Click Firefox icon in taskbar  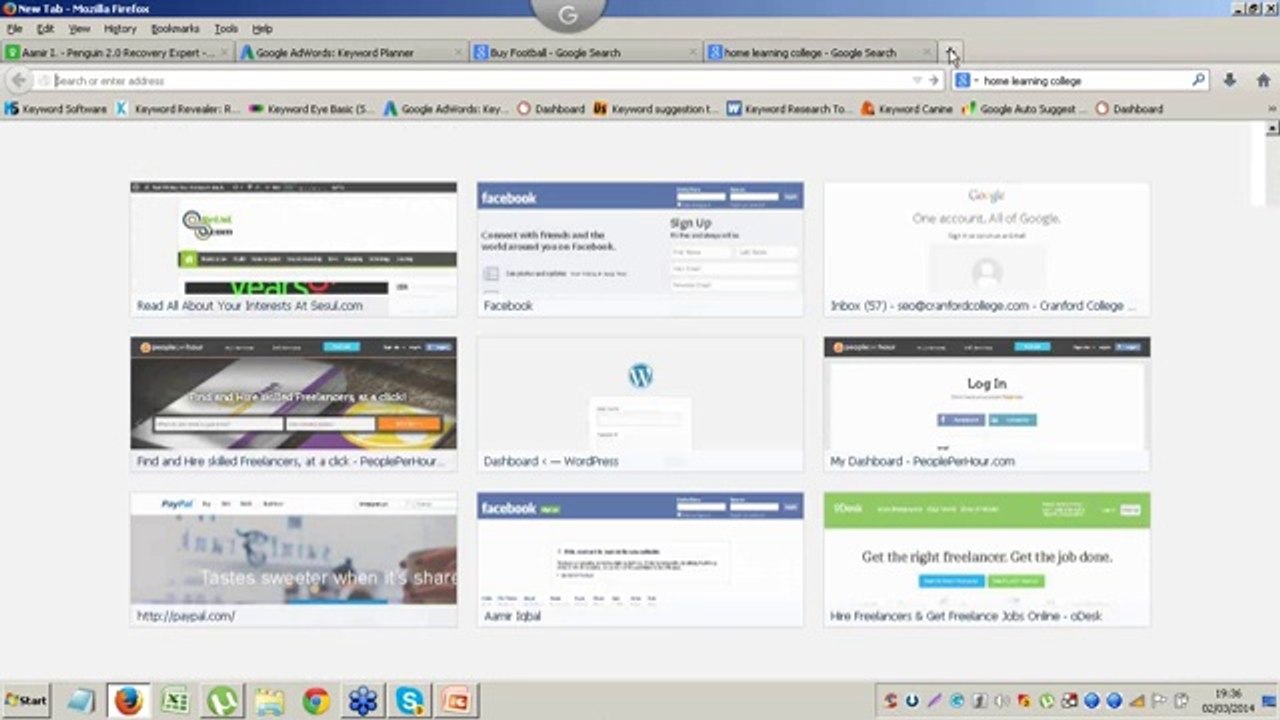[128, 700]
